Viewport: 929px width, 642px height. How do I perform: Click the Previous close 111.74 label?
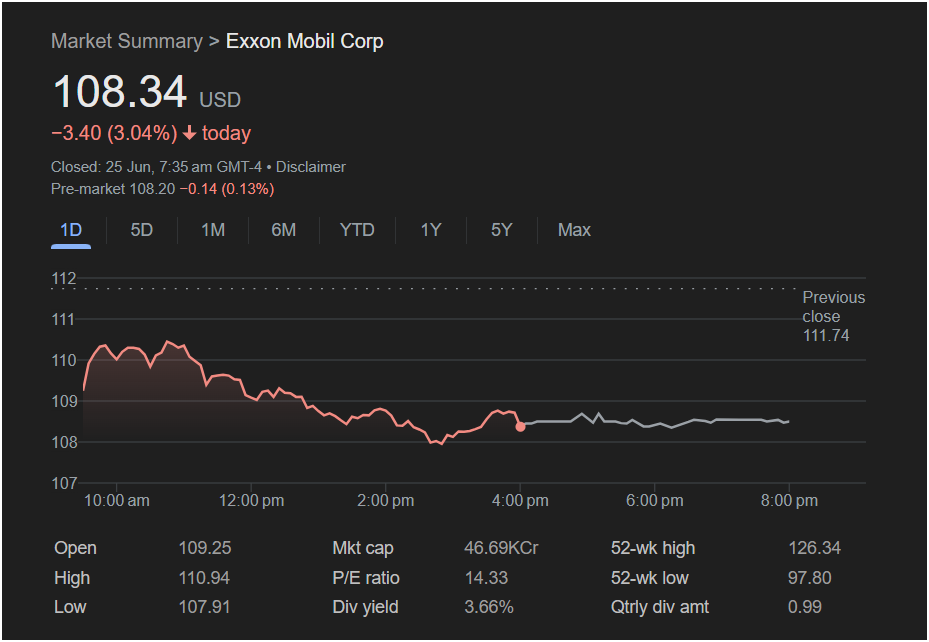833,316
